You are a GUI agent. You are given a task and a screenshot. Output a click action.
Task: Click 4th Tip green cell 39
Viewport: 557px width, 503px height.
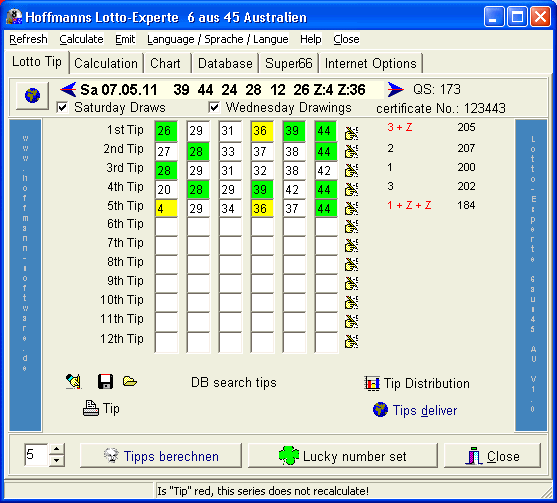click(x=262, y=190)
